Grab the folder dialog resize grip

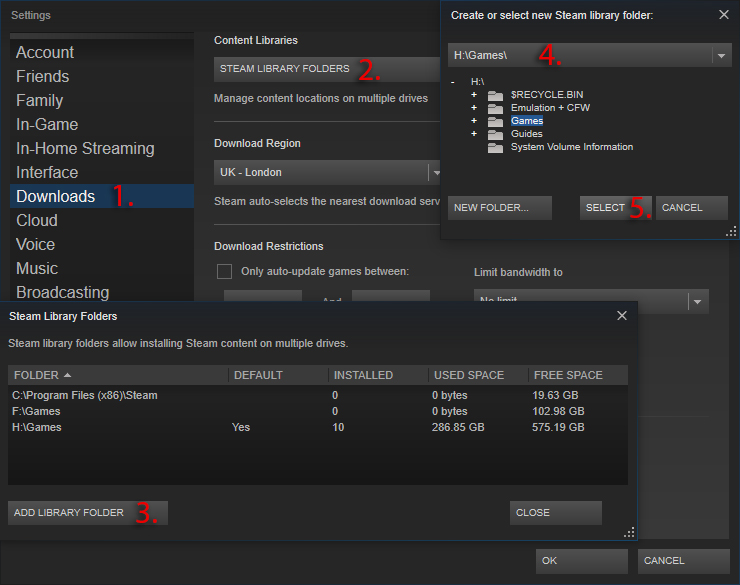click(731, 232)
